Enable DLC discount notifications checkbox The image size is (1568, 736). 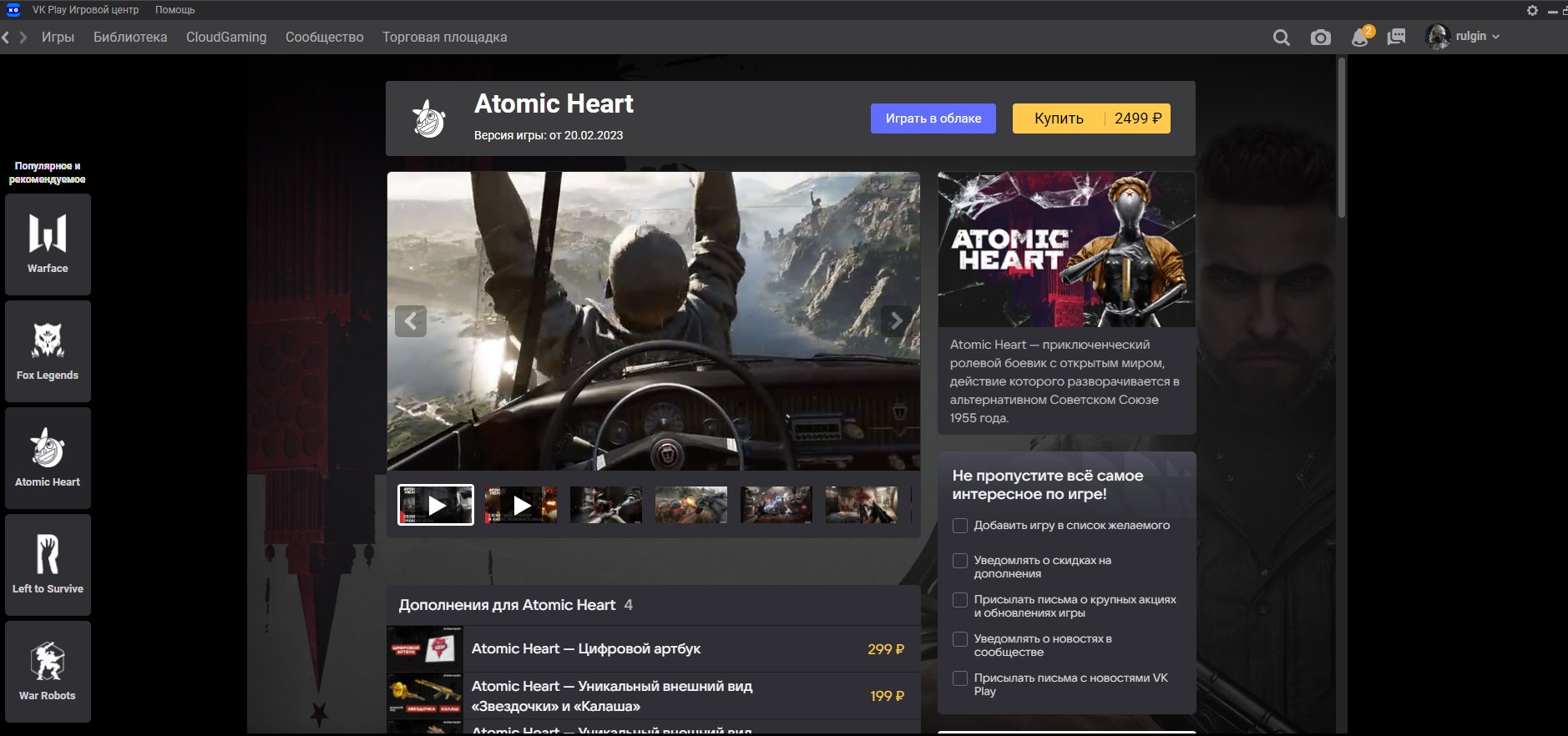click(960, 561)
